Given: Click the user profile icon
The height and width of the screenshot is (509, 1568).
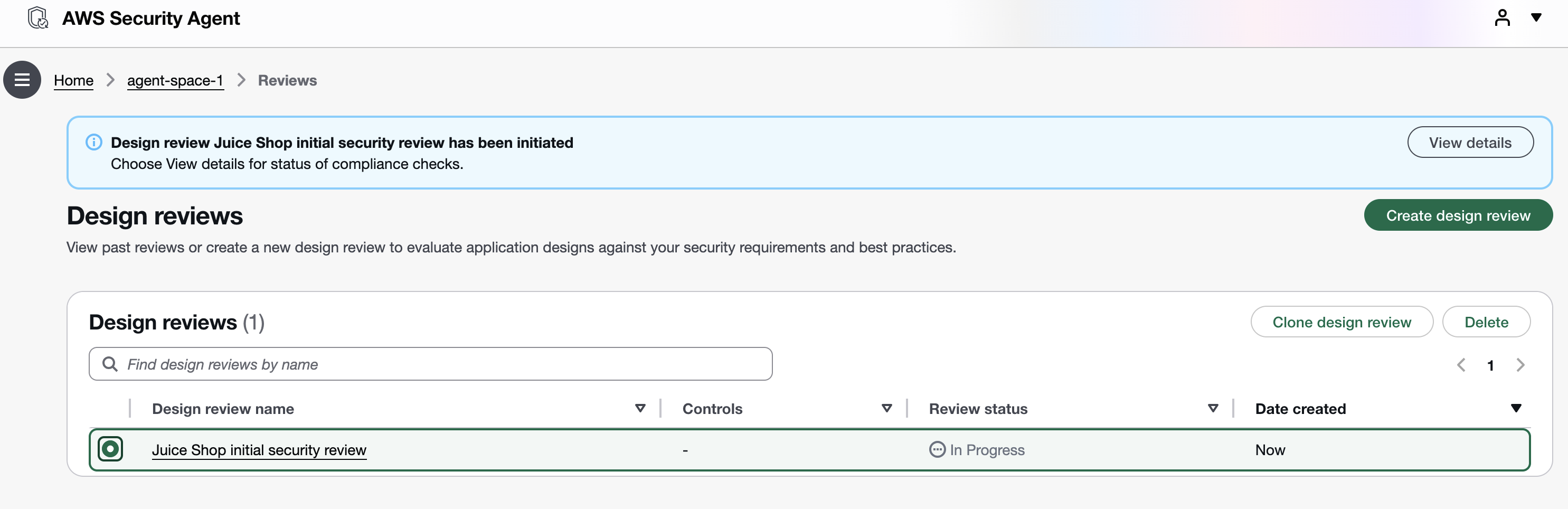Looking at the screenshot, I should [1501, 17].
